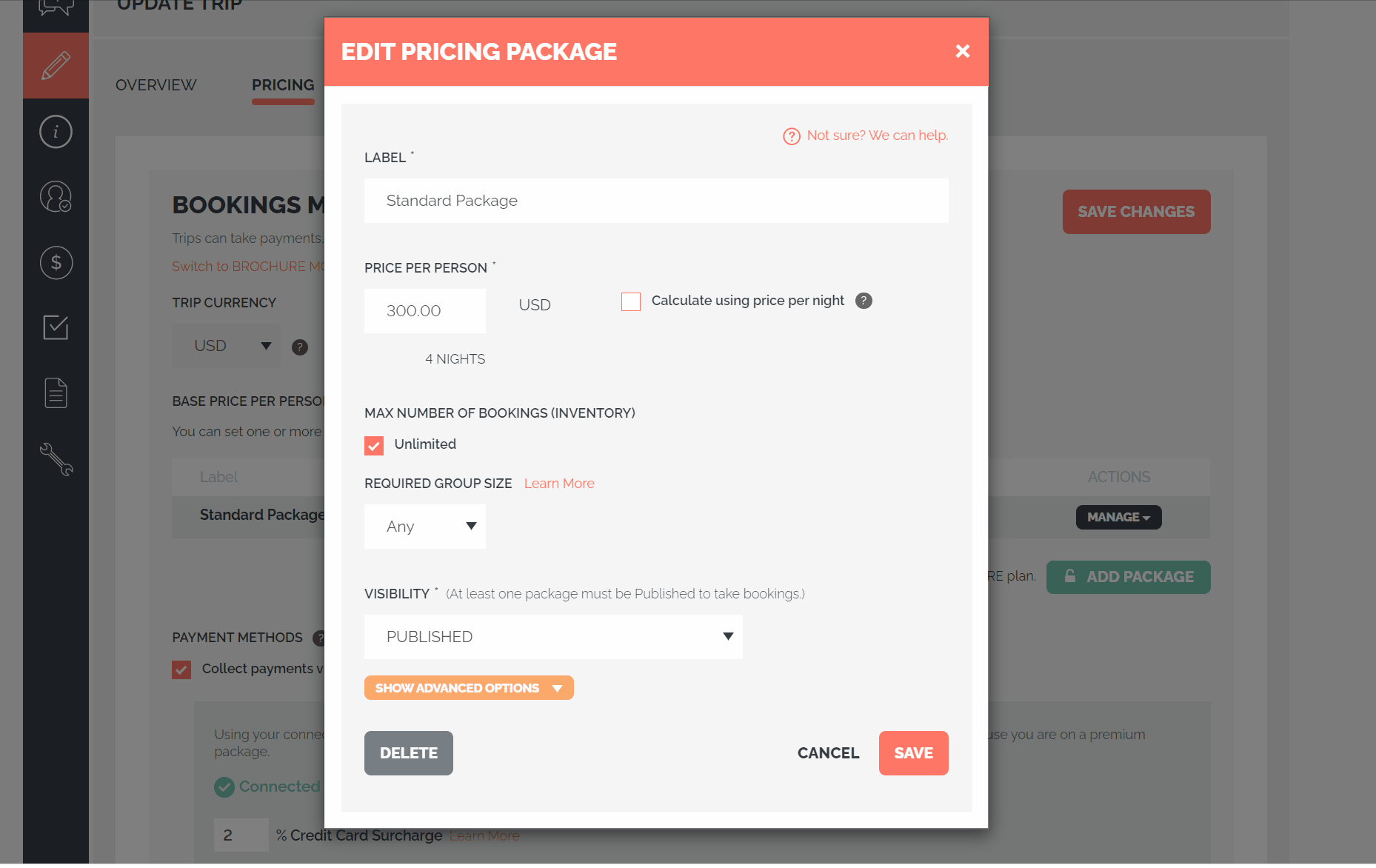
Task: Select the Pricing tab
Action: (x=283, y=85)
